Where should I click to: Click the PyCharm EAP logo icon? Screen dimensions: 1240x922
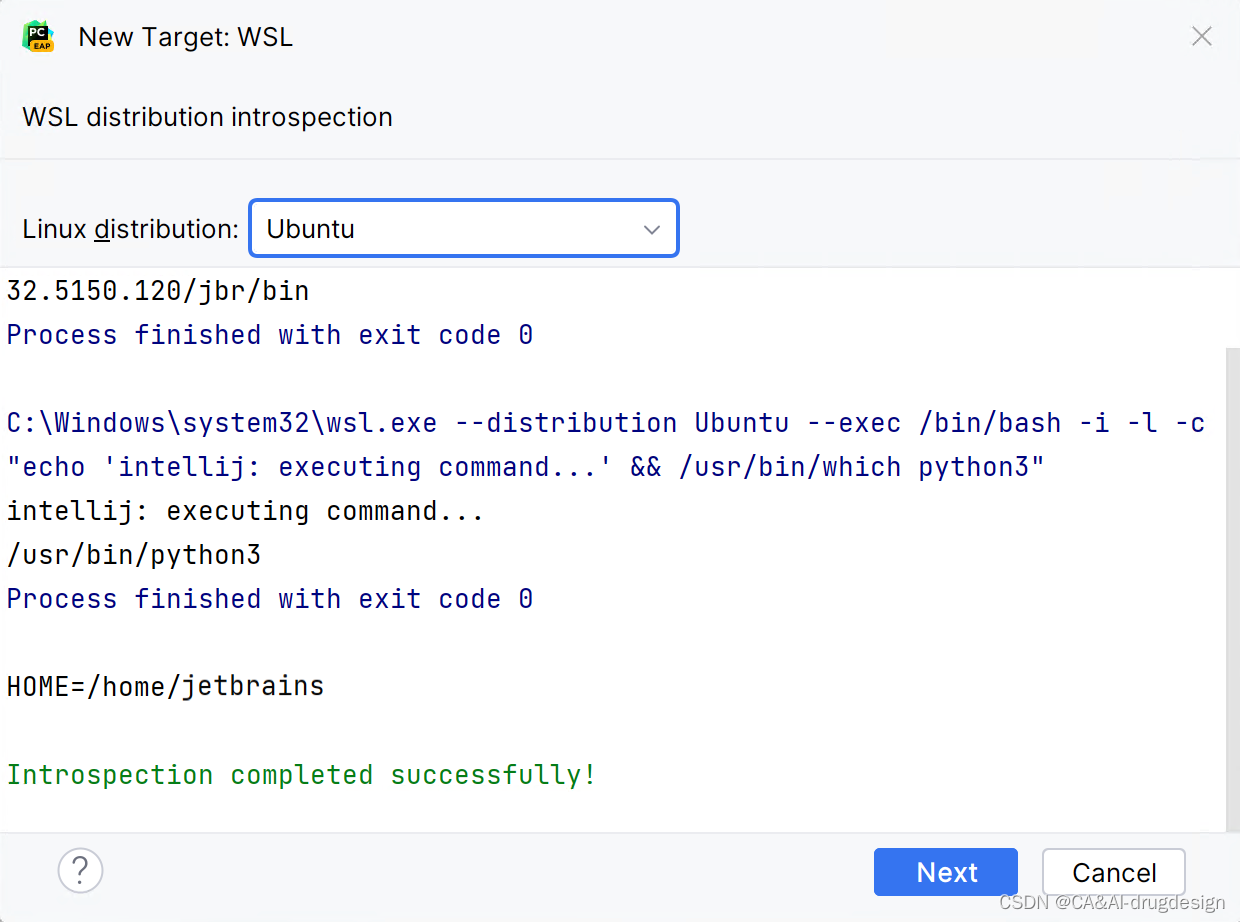pos(40,37)
